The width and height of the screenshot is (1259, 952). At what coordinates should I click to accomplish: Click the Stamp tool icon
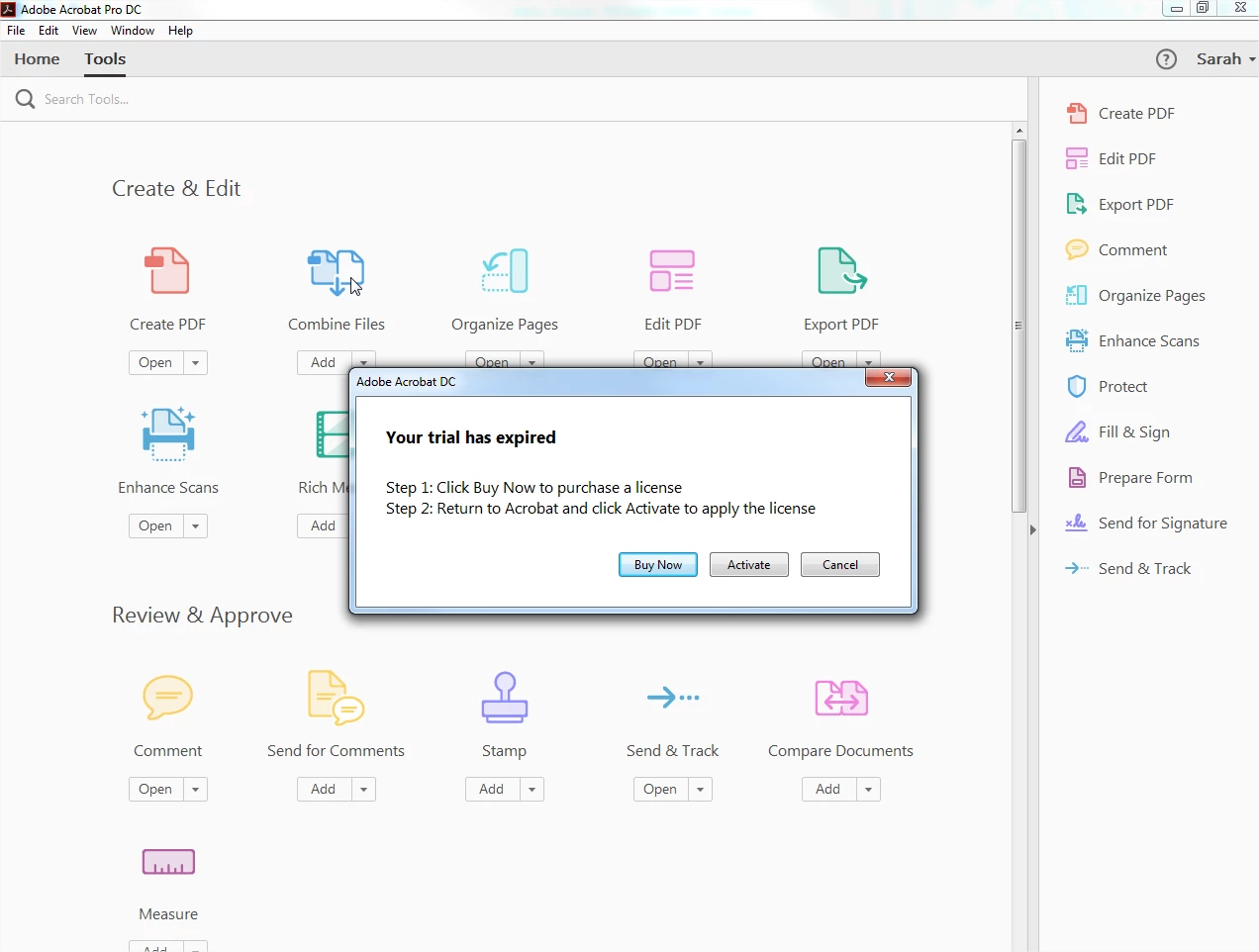(x=505, y=697)
